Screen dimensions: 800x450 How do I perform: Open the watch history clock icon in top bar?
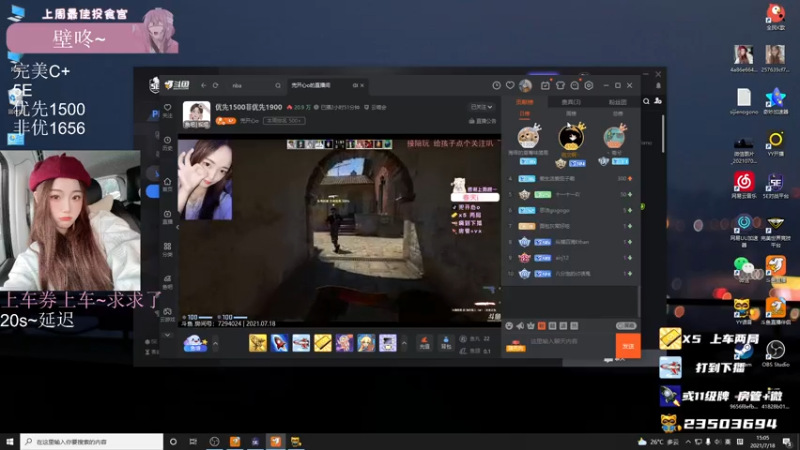coord(496,85)
